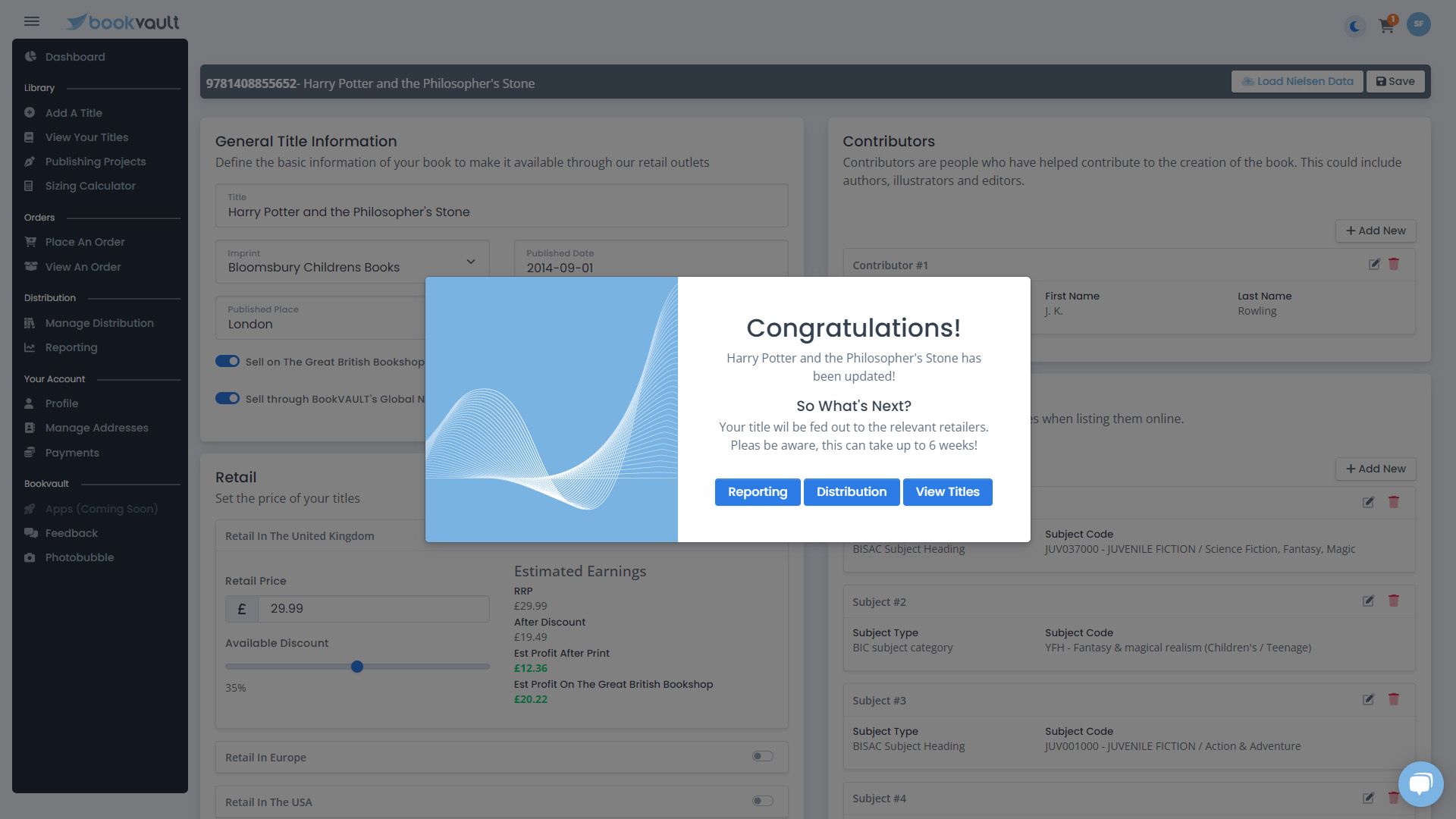This screenshot has height=819, width=1456.
Task: Delete Subject #3 trash icon
Action: click(1394, 699)
